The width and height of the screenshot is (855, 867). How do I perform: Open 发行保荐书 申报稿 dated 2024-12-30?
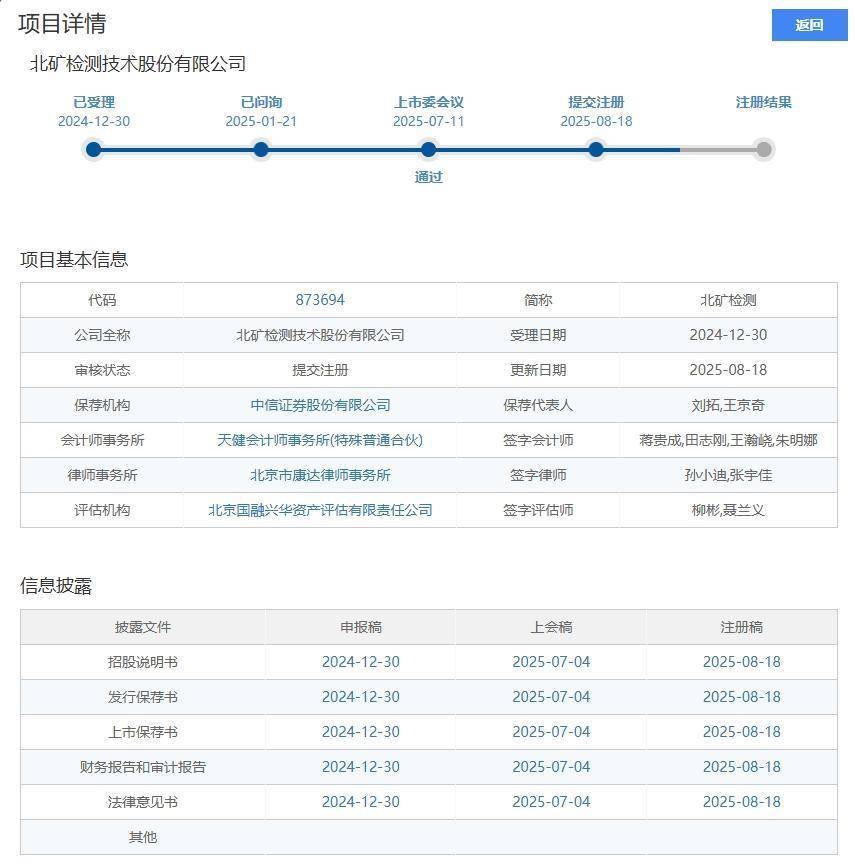pyautogui.click(x=361, y=697)
